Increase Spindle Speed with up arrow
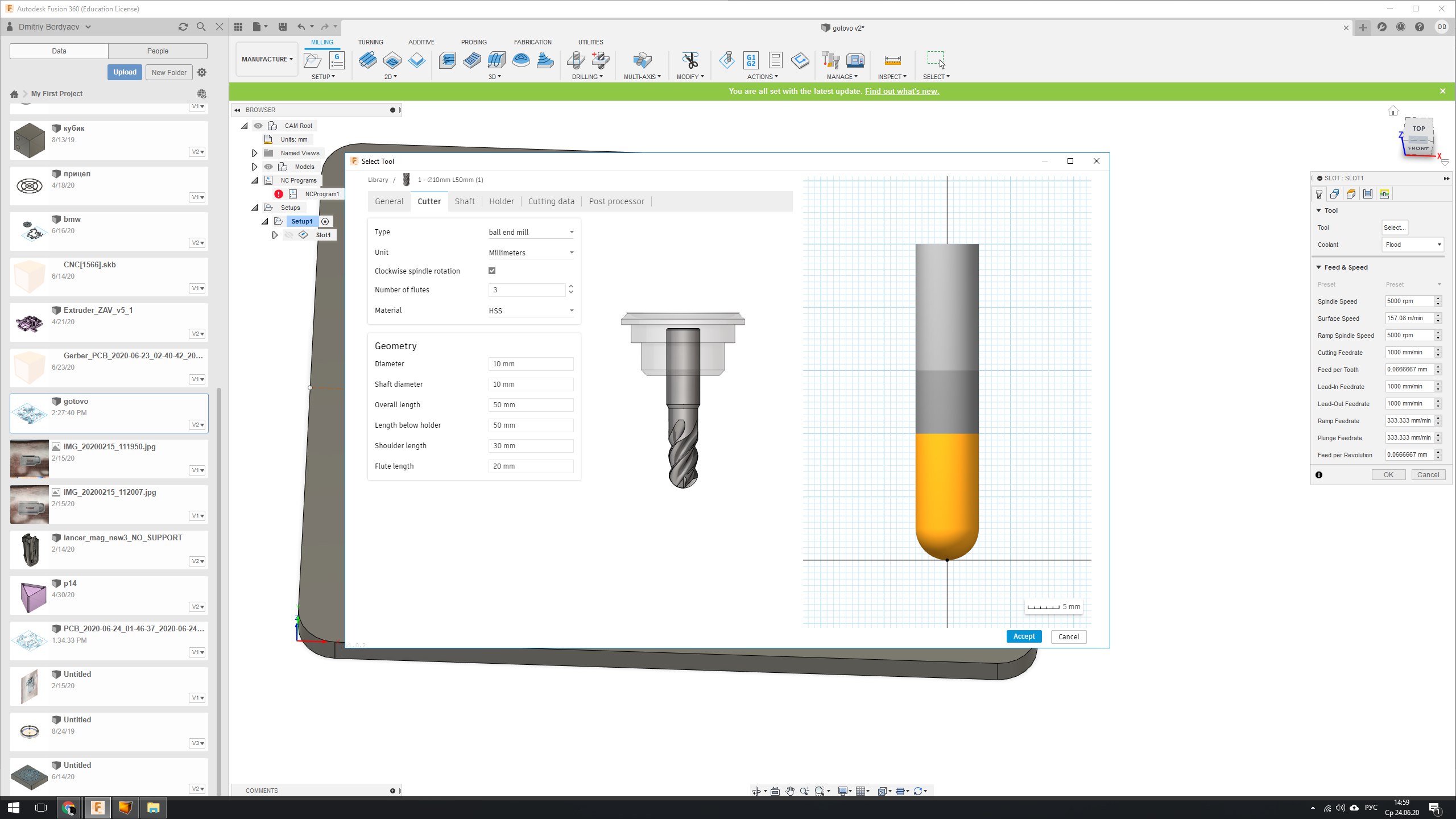Screen dimensions: 1456x819 [1438, 299]
